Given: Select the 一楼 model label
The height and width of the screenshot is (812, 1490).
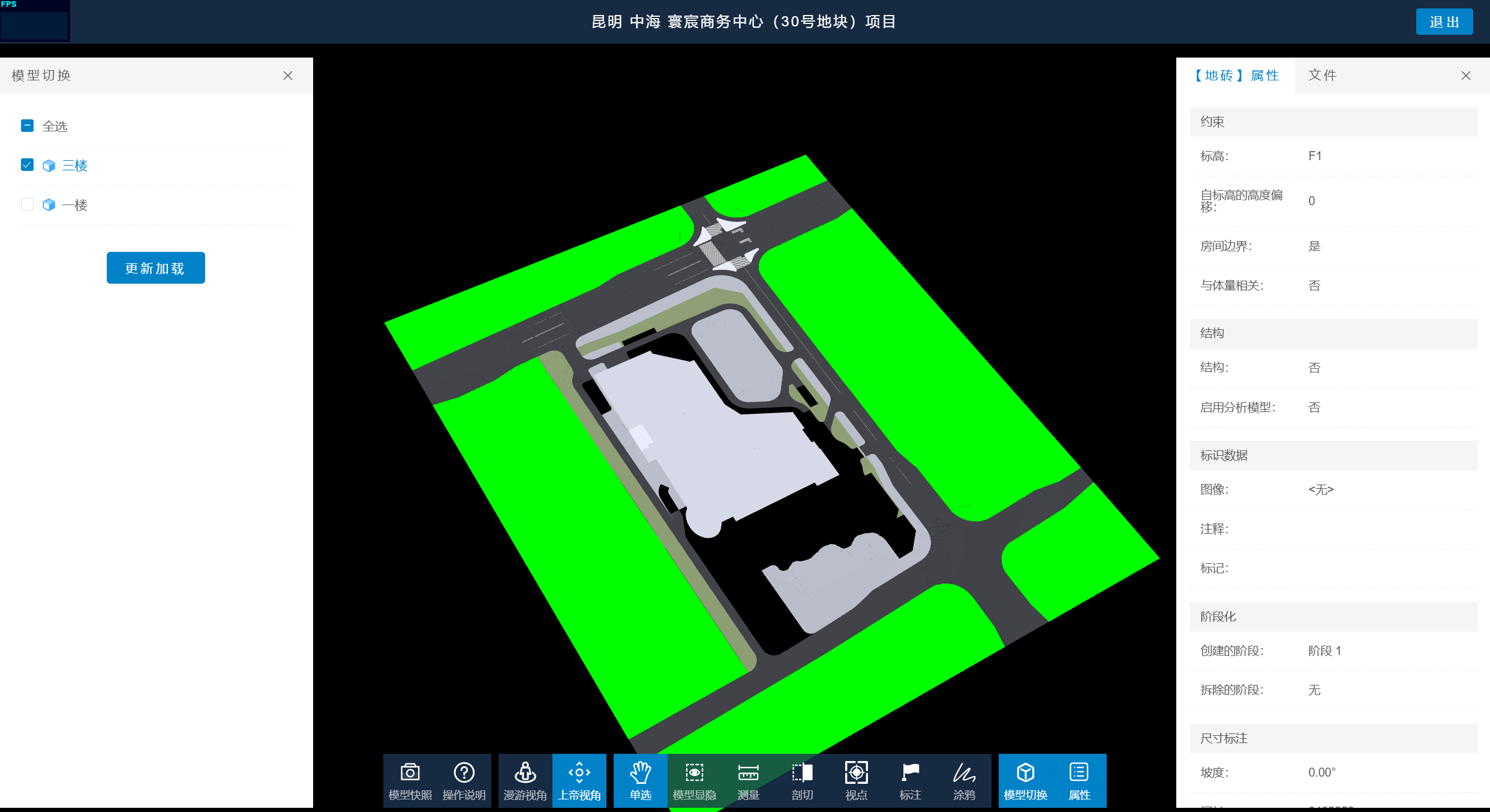Looking at the screenshot, I should pos(75,205).
